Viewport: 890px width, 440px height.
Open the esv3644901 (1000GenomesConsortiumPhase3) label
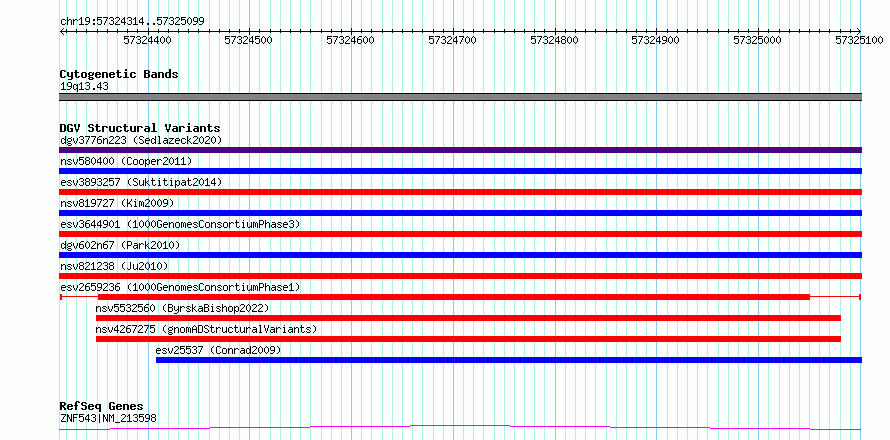(180, 224)
